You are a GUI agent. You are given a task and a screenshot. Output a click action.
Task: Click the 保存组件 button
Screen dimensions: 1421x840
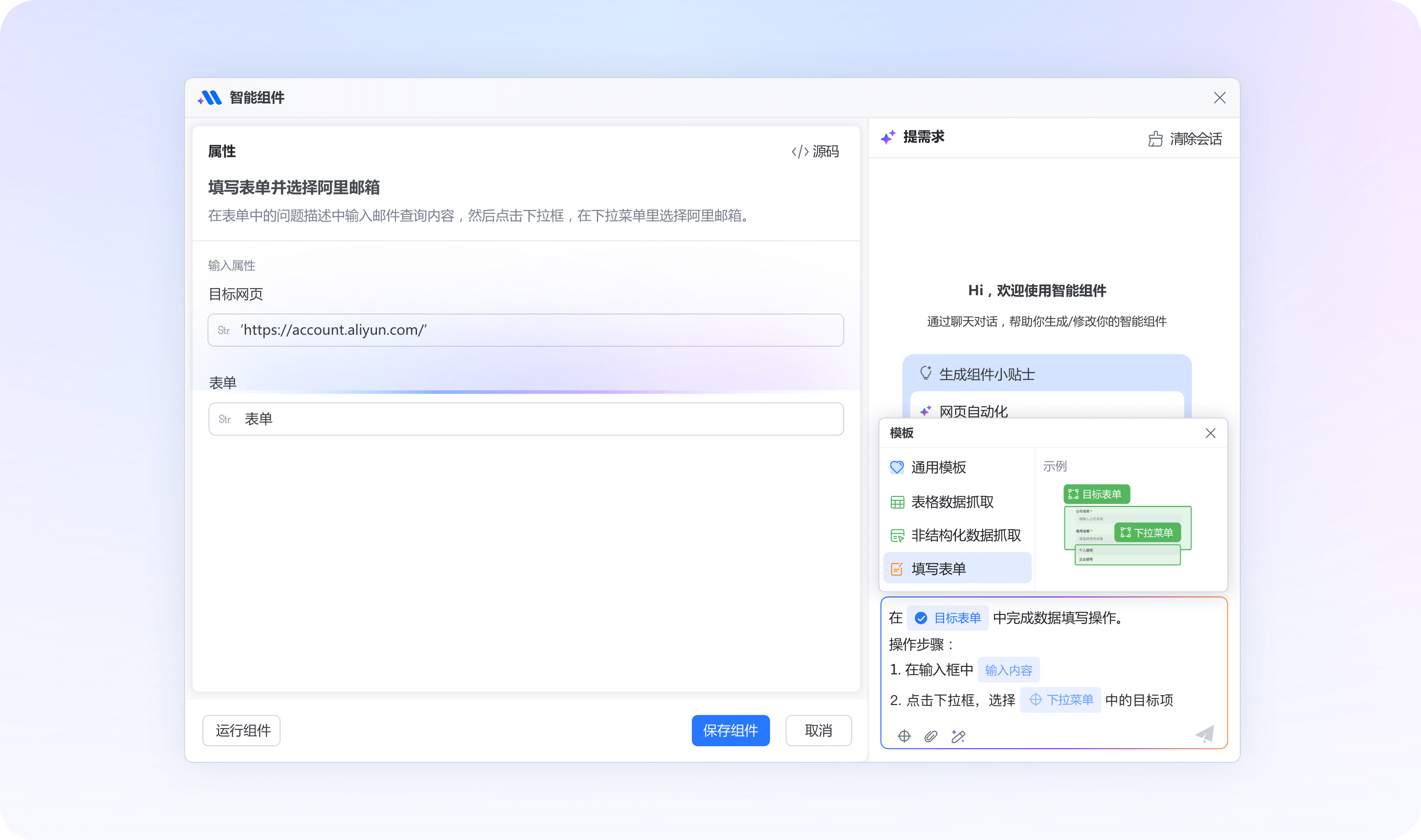(x=730, y=731)
